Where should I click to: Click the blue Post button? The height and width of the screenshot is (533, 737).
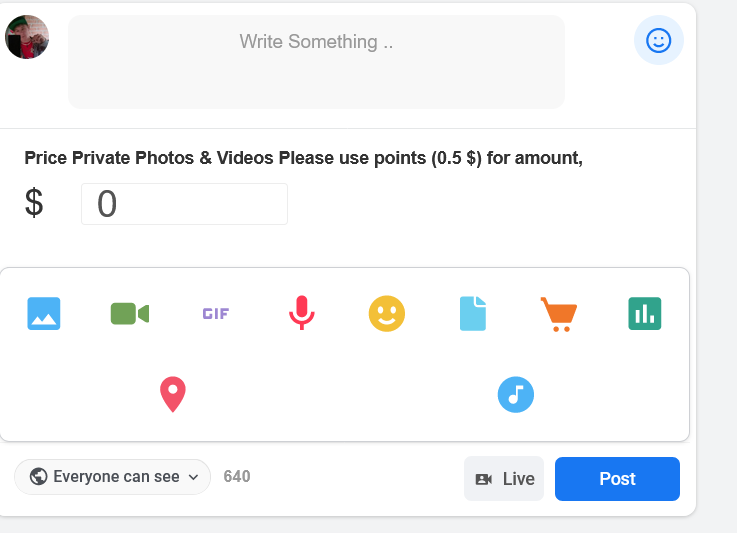point(617,479)
